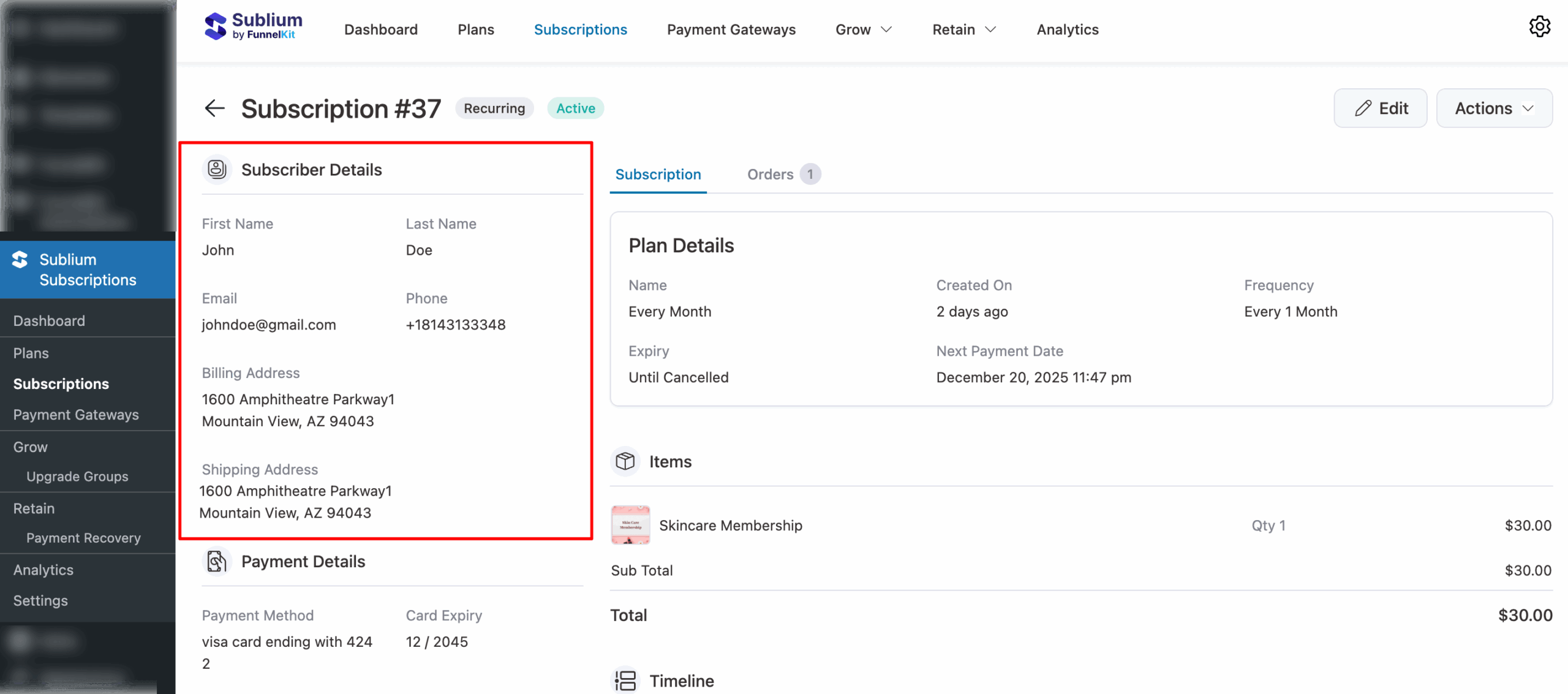This screenshot has width=1568, height=694.
Task: Click the Skincare Membership product thumbnail
Action: coord(630,525)
